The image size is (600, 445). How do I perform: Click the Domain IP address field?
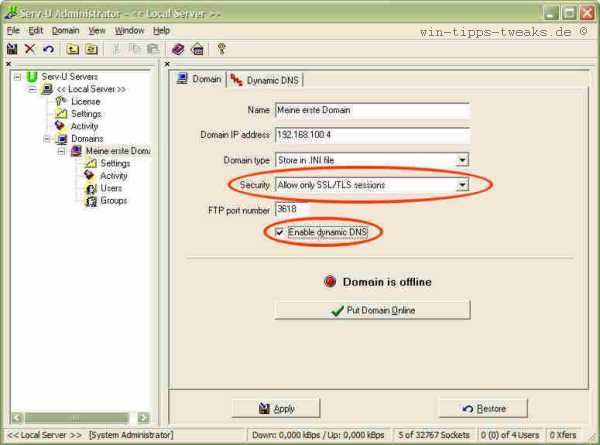[372, 135]
